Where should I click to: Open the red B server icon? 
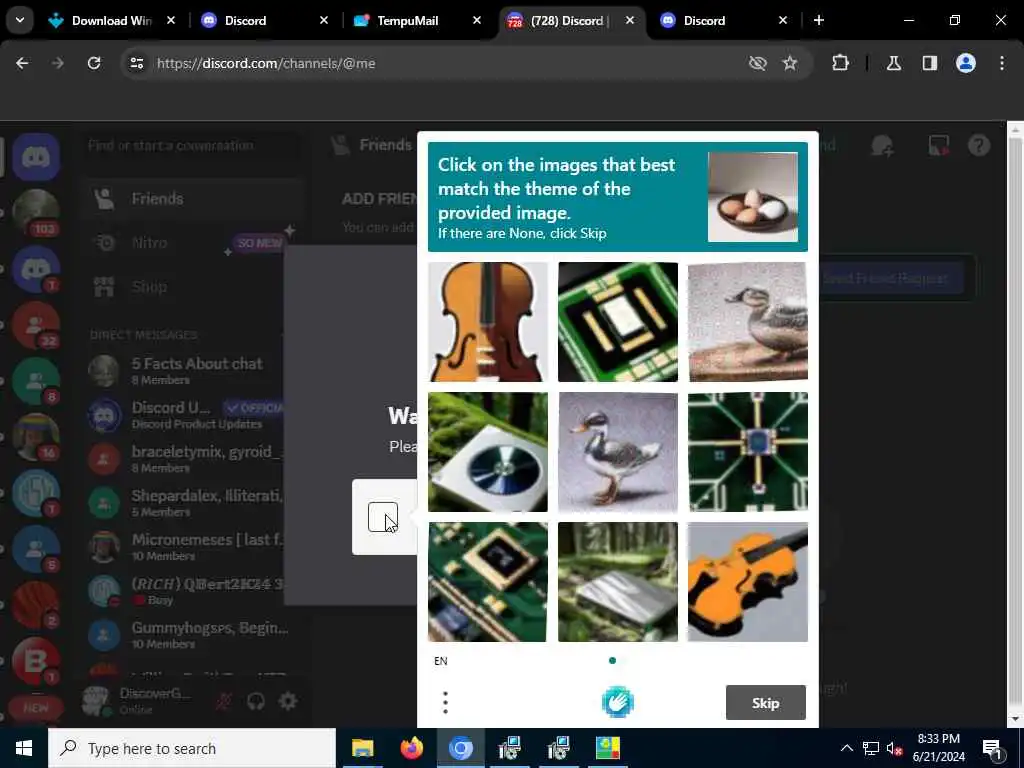point(36,660)
